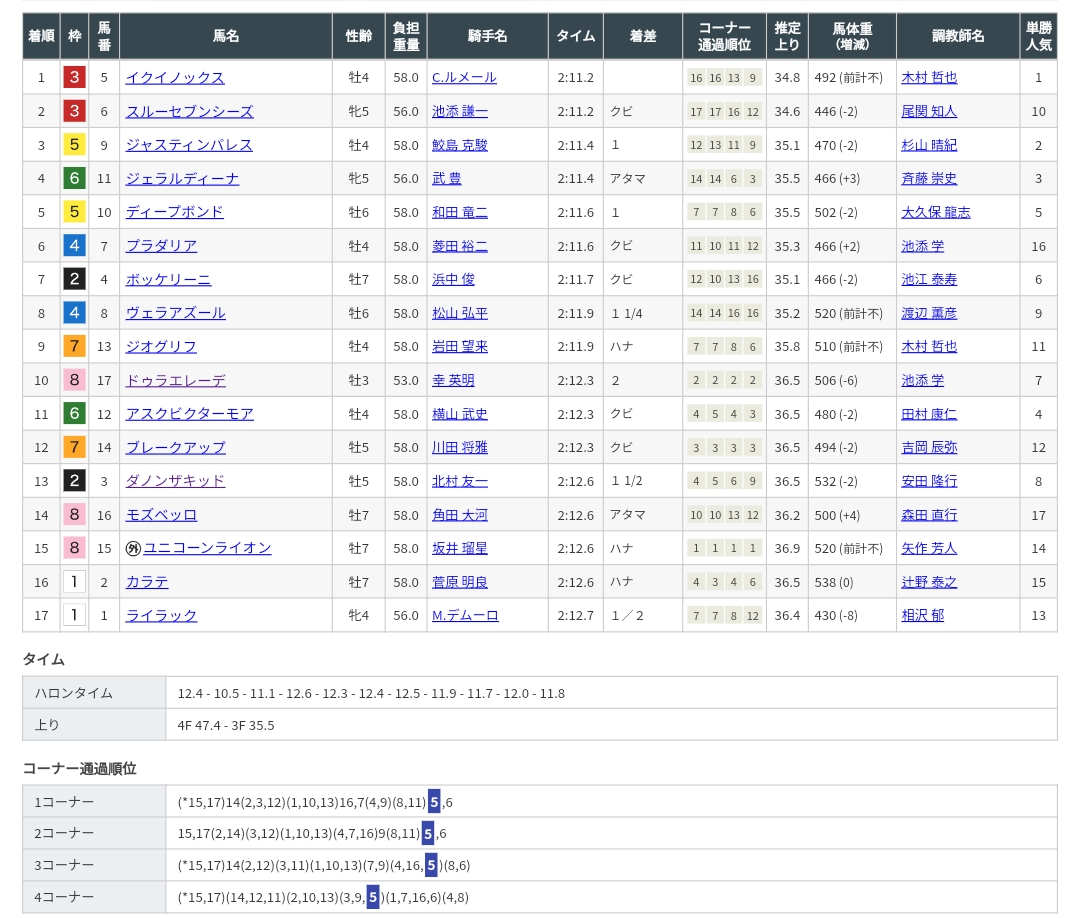Click the jockey link M.デムーロ
Screen dimensions: 1080x918
point(465,616)
